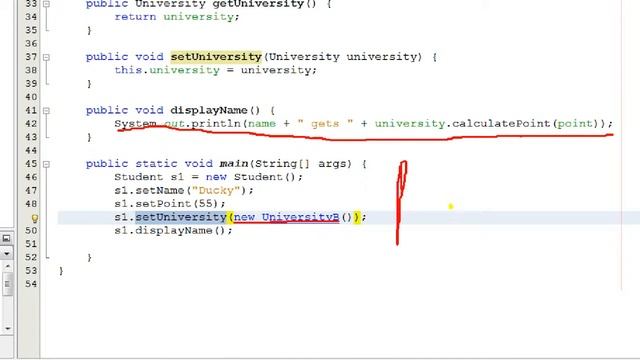Collapse the setUniversity method fold at line 37

click(x=47, y=57)
